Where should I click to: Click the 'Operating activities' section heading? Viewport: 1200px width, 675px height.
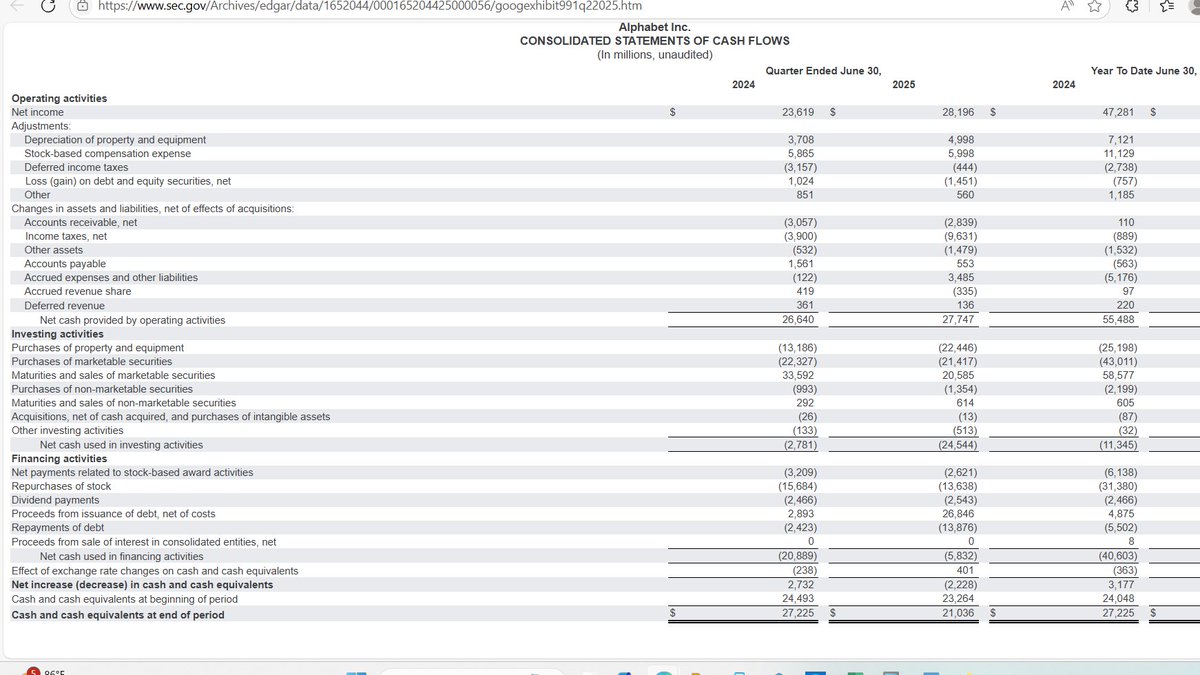(x=59, y=98)
